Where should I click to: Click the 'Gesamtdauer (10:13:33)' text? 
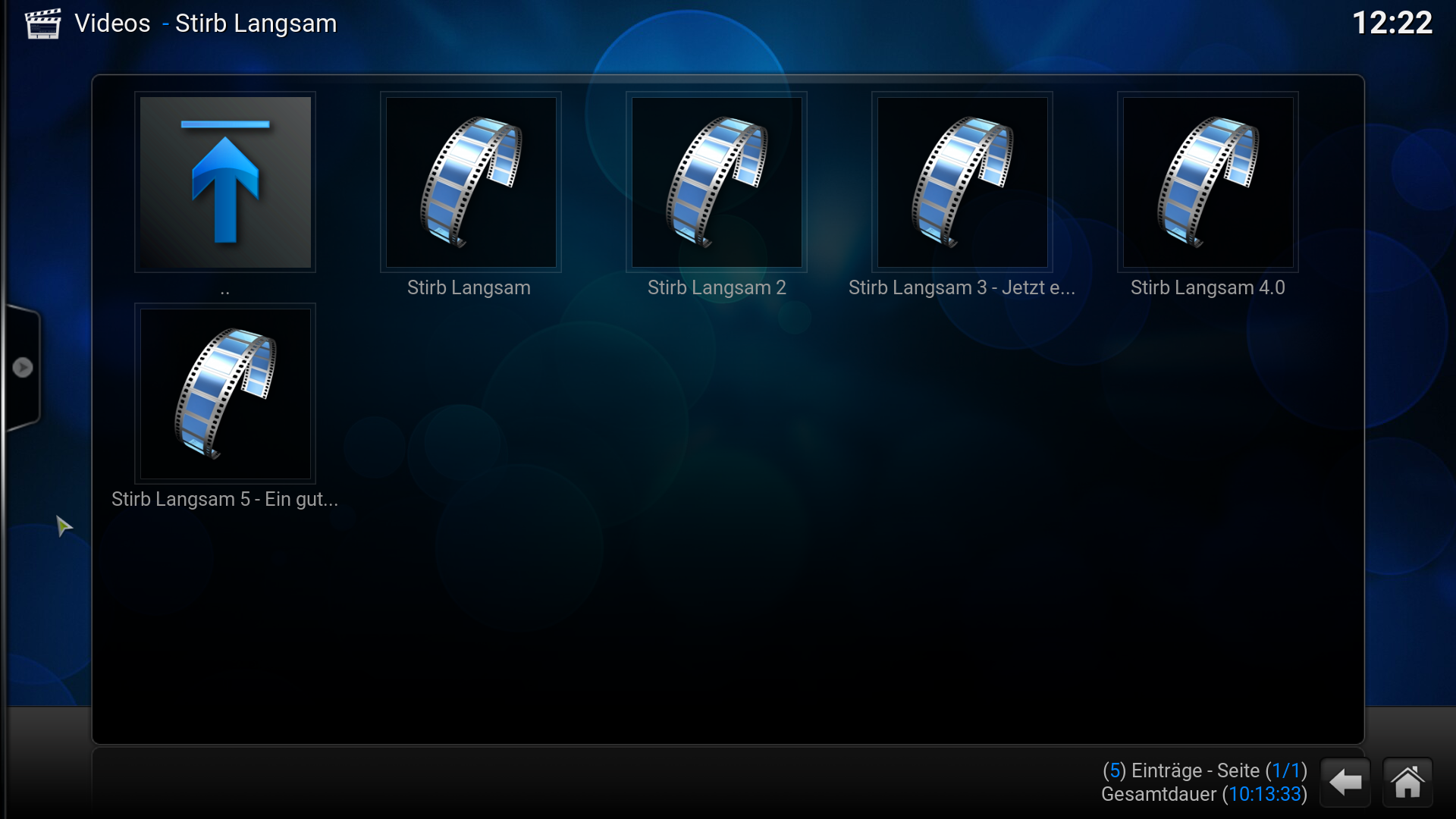pos(1204,794)
